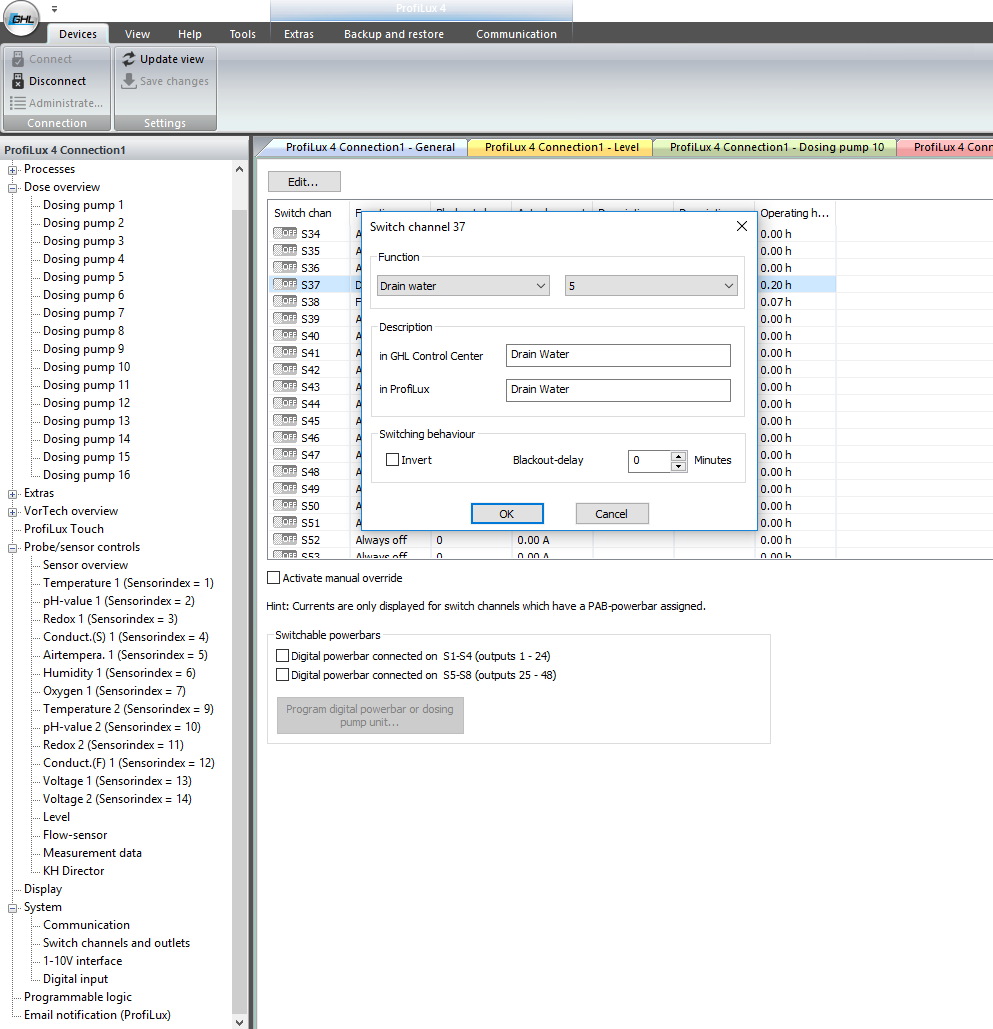Select Programmable logic in tree
Screen dimensions: 993x1029
click(78, 997)
